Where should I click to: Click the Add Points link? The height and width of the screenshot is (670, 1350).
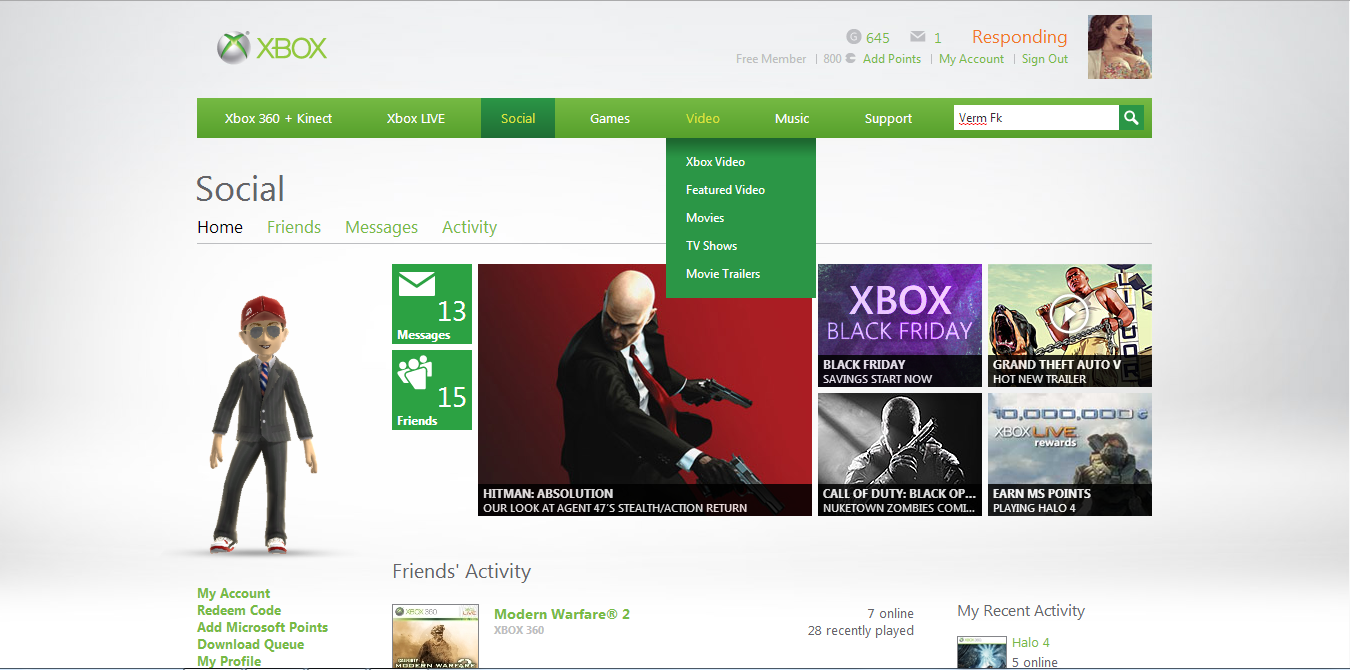891,59
